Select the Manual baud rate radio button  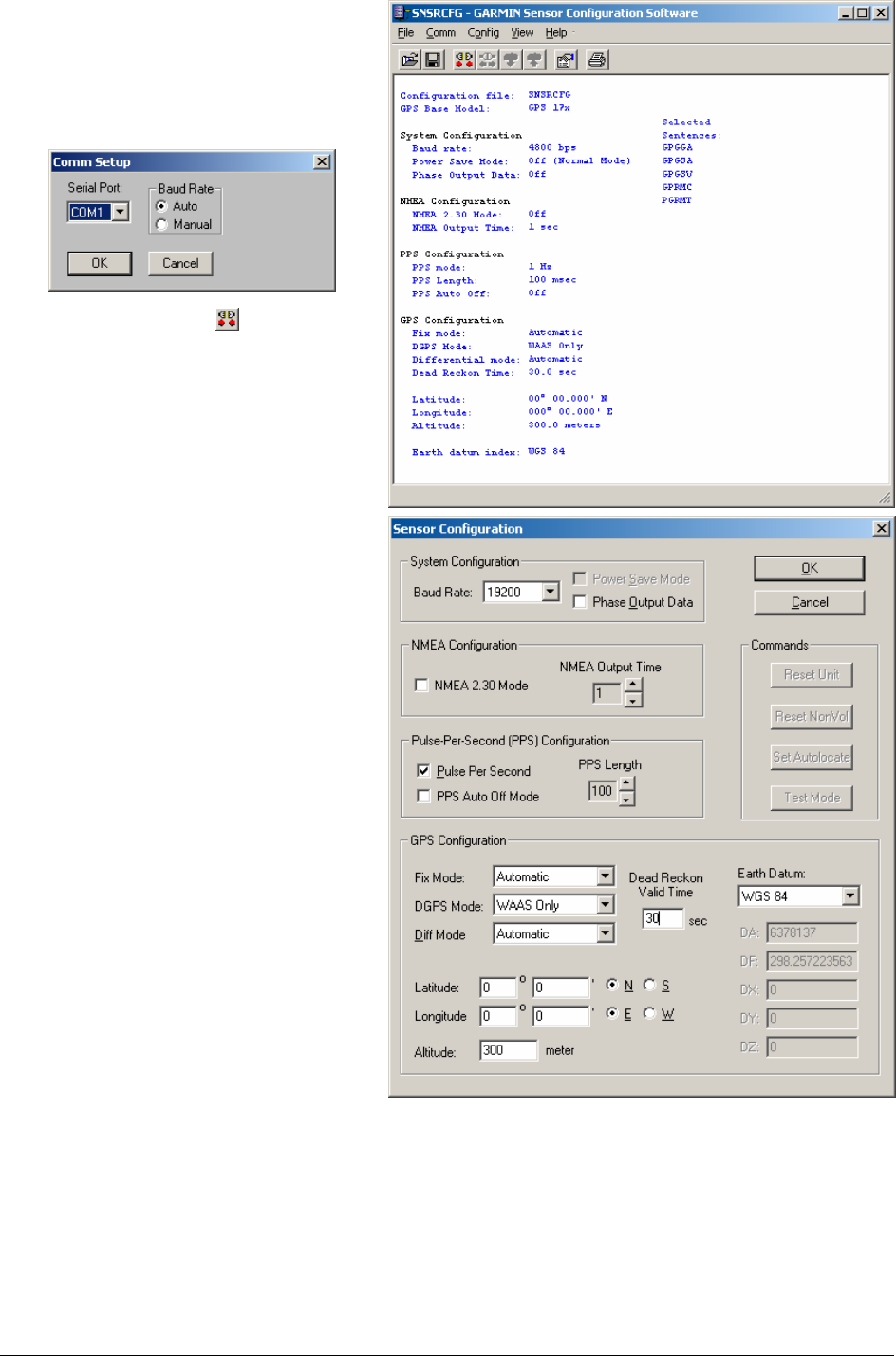[x=162, y=225]
